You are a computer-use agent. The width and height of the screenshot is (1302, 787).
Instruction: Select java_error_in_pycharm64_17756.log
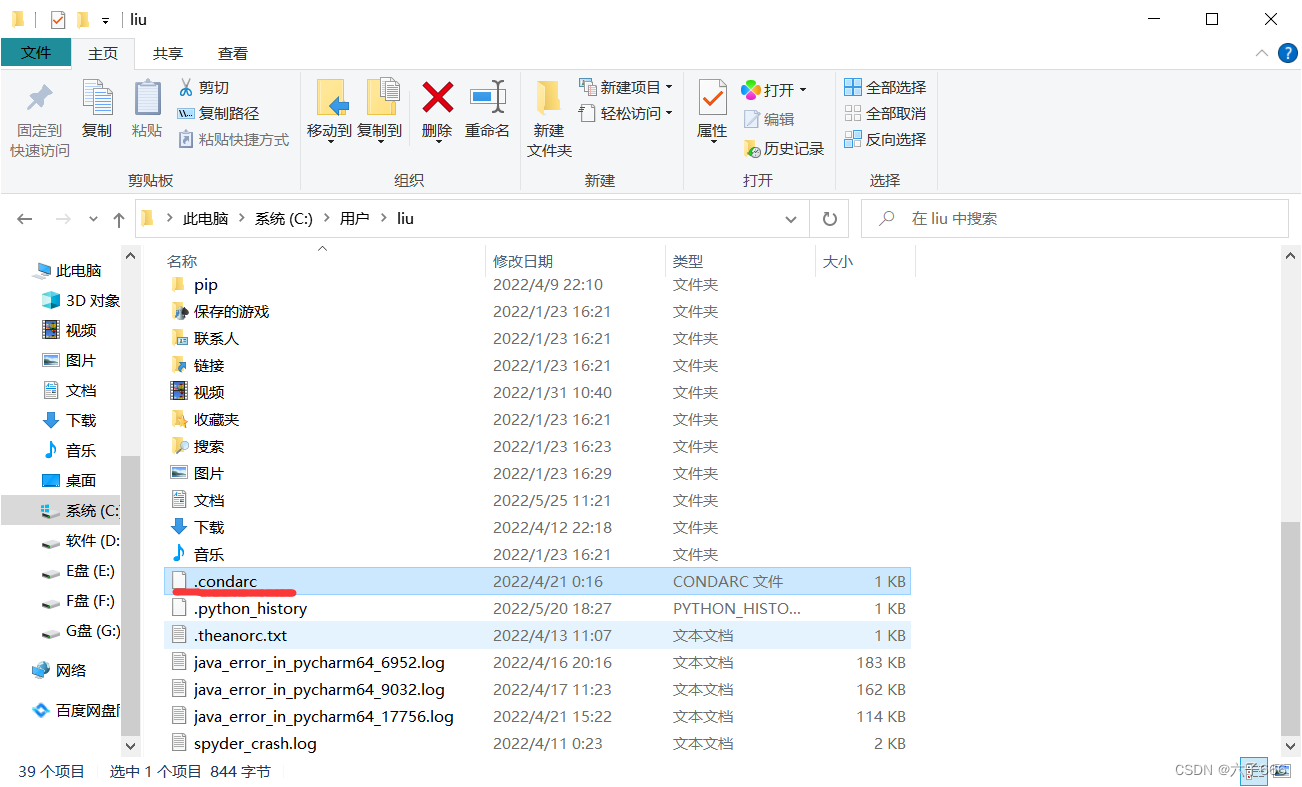(537, 716)
